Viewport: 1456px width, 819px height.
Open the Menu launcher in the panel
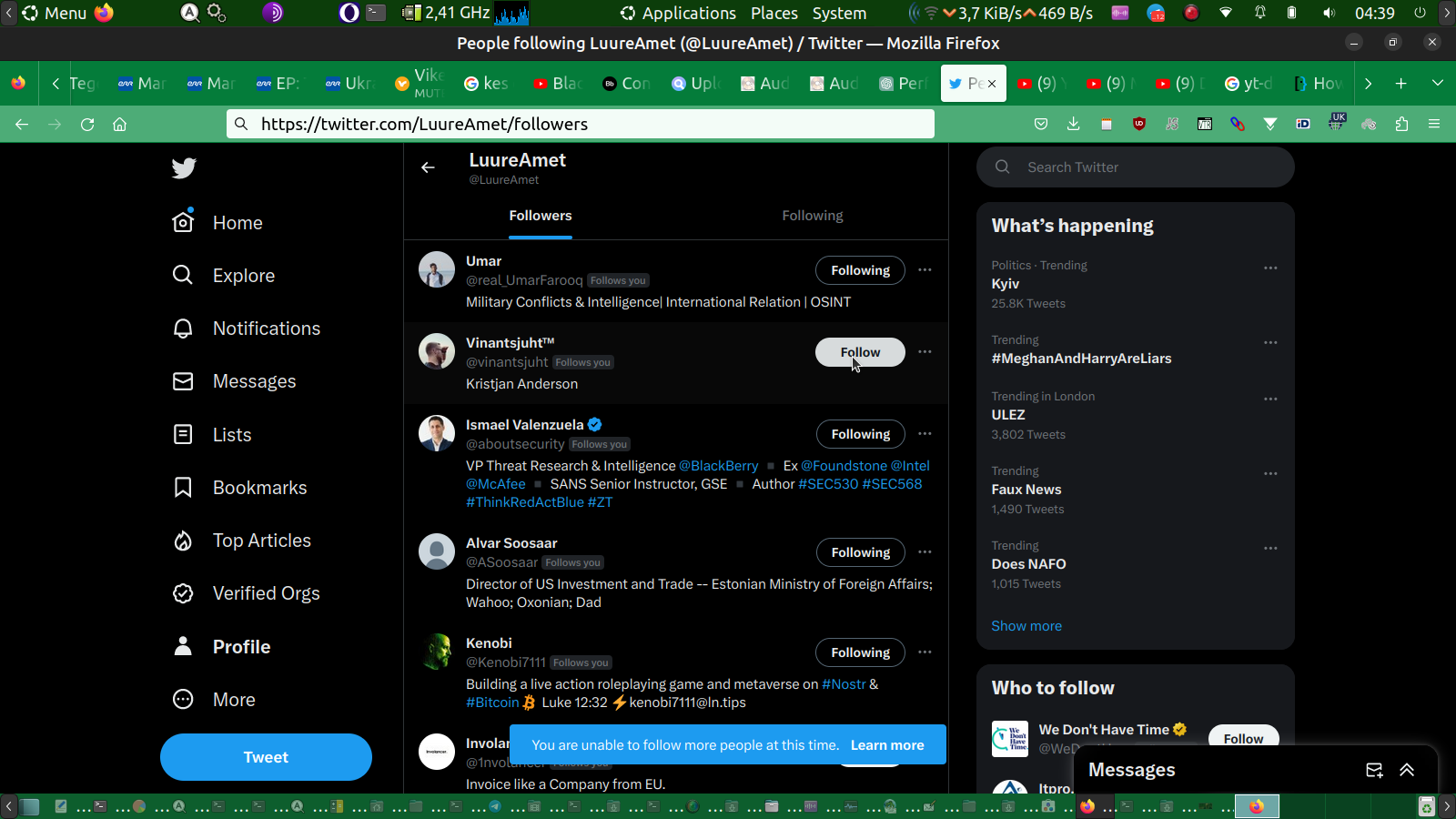[55, 14]
